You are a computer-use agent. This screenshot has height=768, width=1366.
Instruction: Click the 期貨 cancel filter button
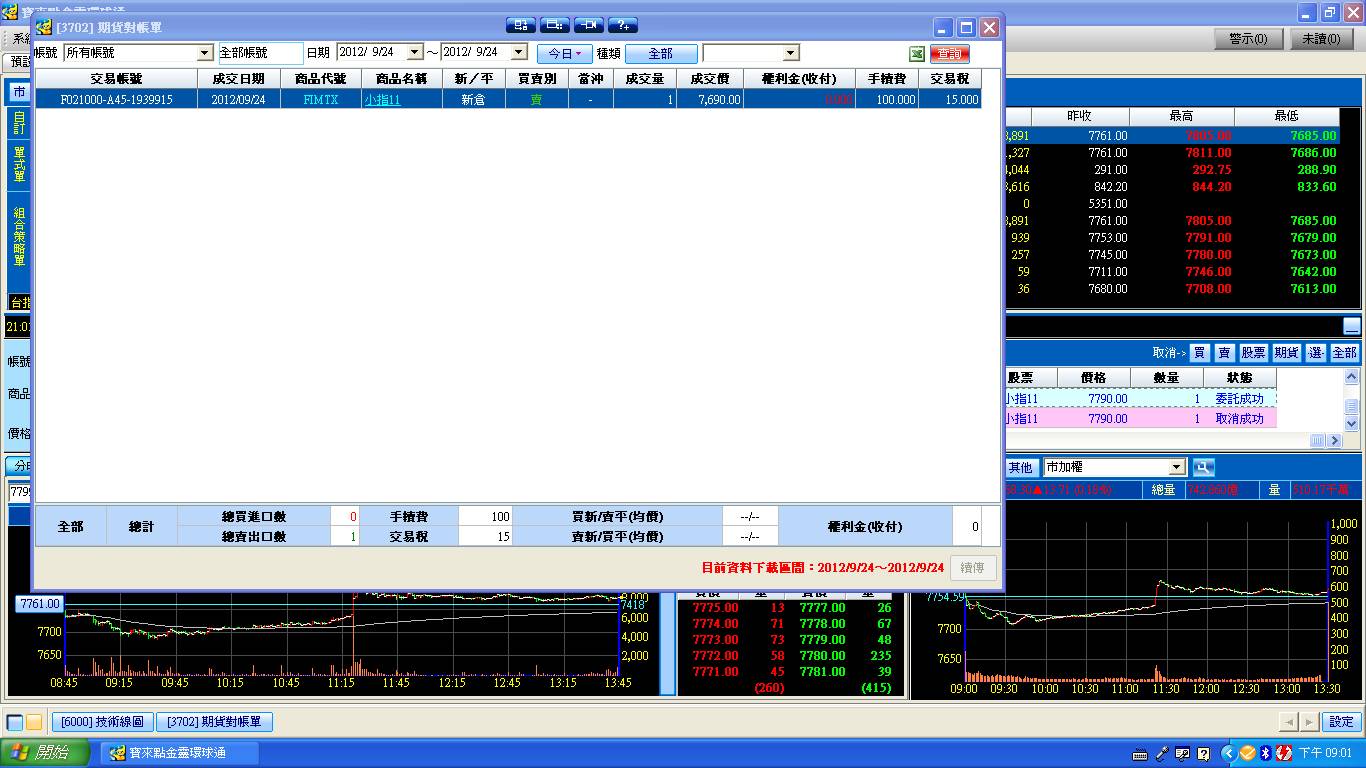[x=1286, y=353]
